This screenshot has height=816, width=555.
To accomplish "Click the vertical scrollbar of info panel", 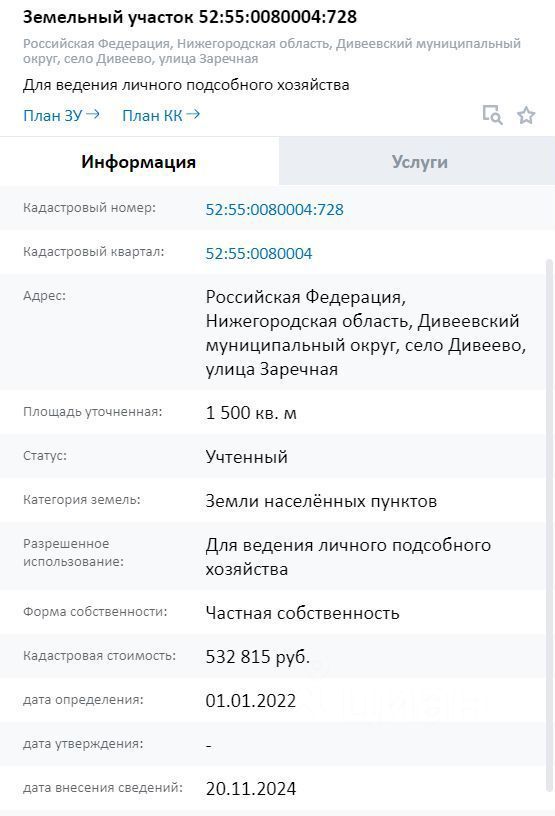I will click(x=549, y=525).
